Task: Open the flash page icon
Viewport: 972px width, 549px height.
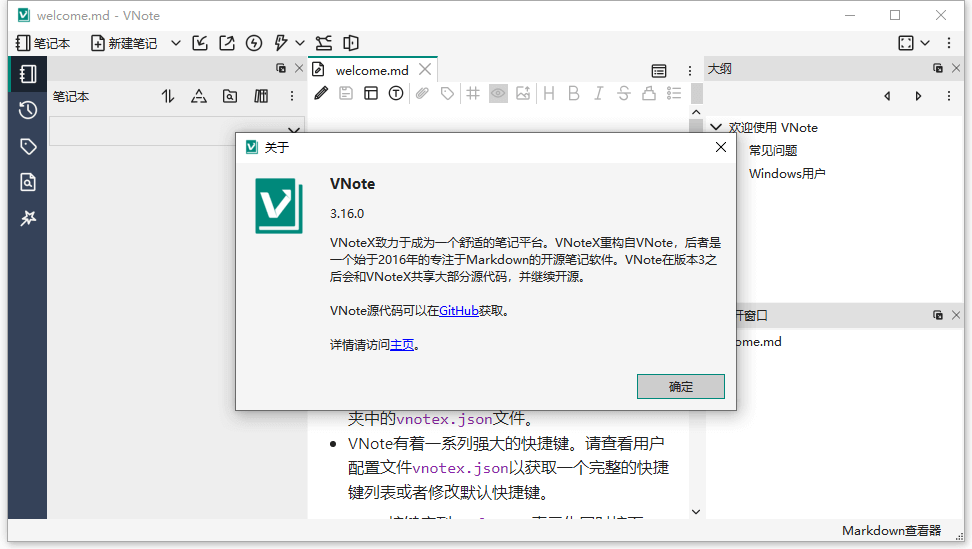Action: [254, 43]
